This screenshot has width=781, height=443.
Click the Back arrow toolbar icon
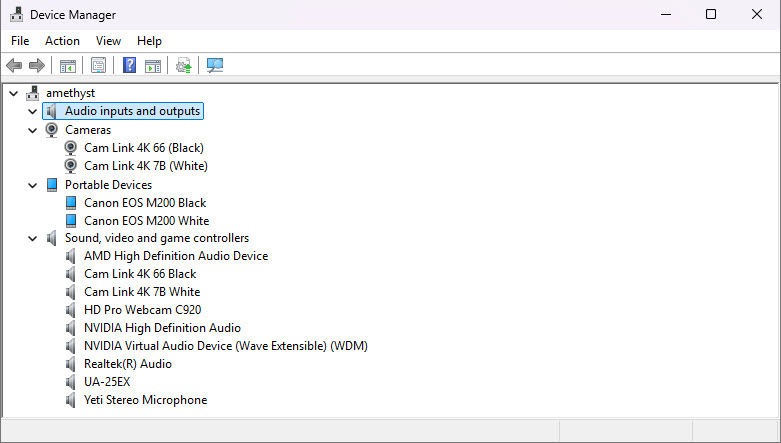(14, 66)
